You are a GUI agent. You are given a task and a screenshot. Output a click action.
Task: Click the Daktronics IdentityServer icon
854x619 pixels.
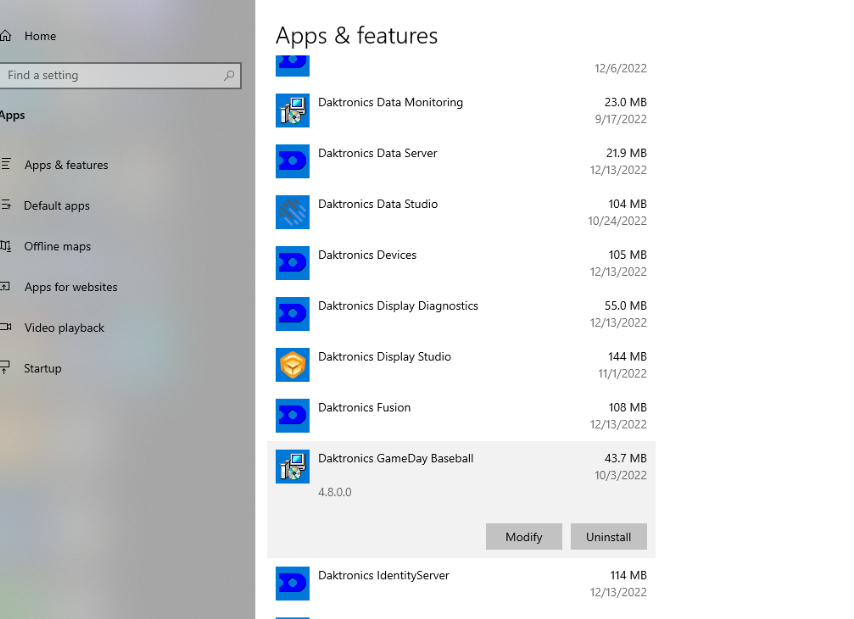coord(292,584)
